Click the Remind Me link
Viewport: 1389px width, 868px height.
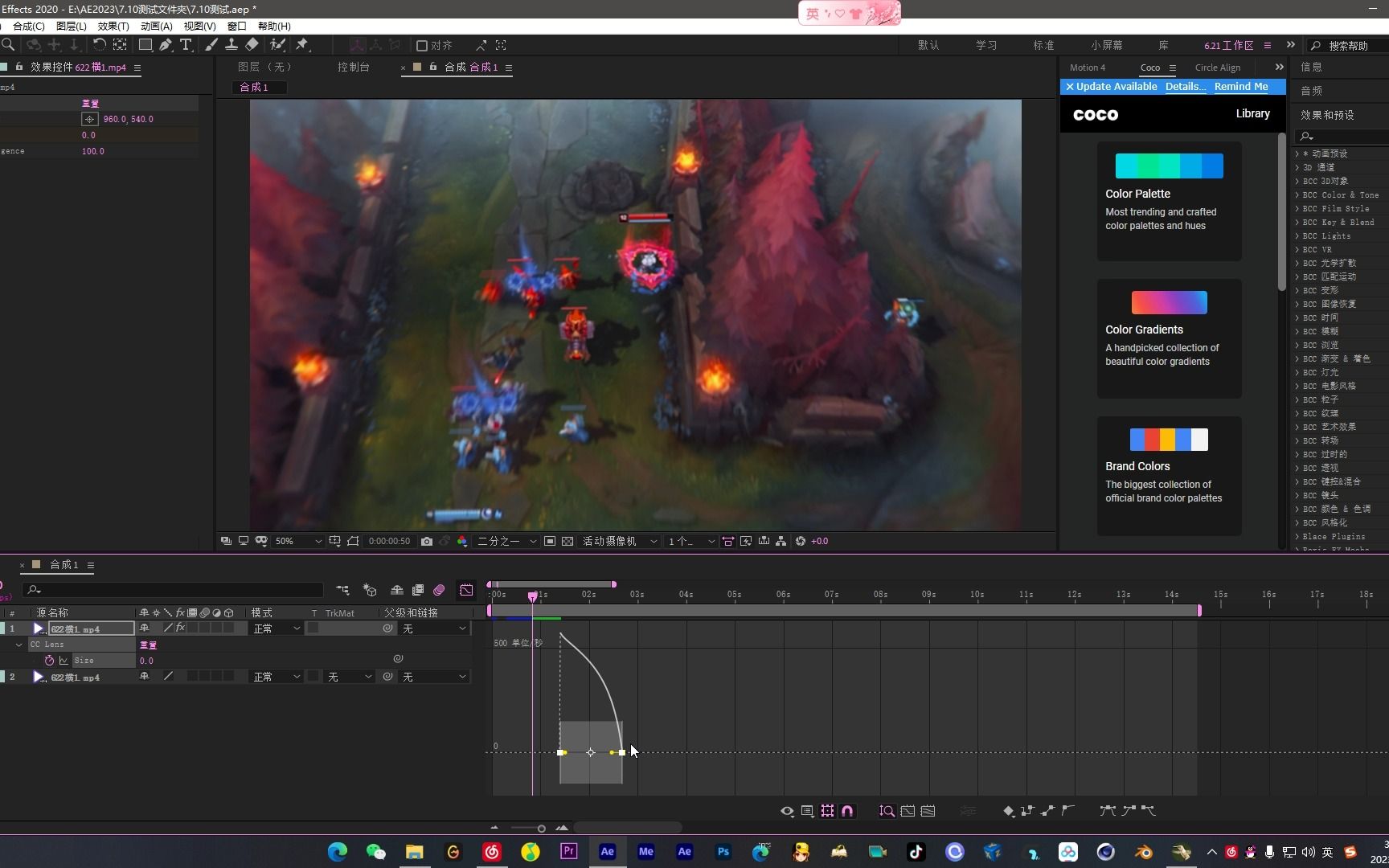coord(1240,87)
